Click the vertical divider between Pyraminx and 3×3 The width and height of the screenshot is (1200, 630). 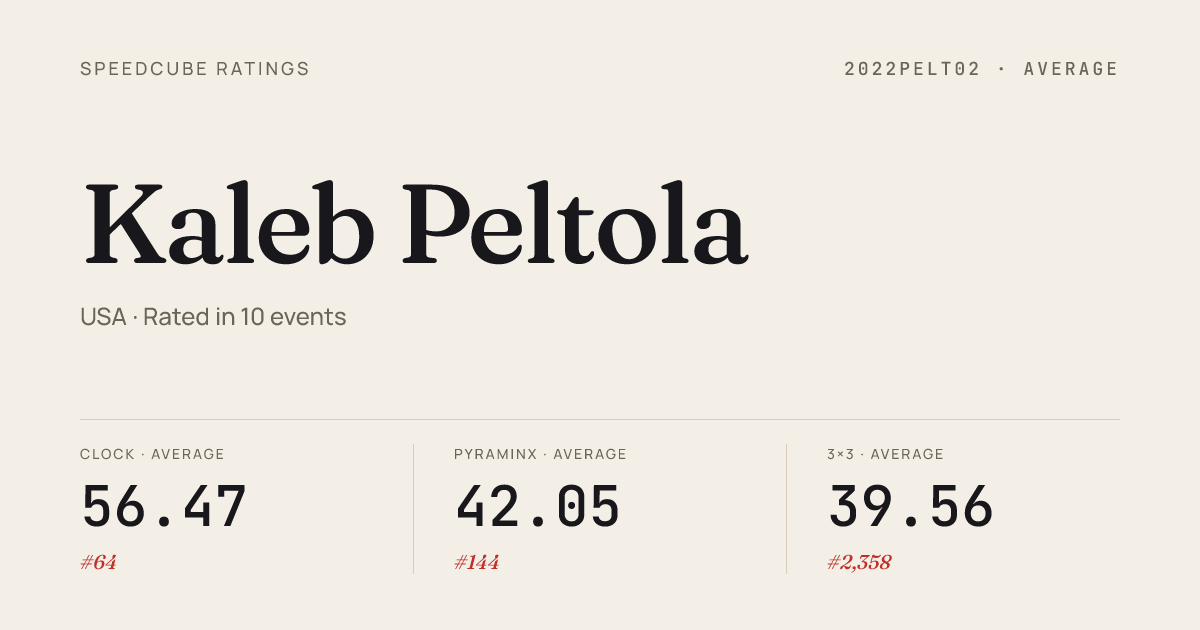point(786,509)
